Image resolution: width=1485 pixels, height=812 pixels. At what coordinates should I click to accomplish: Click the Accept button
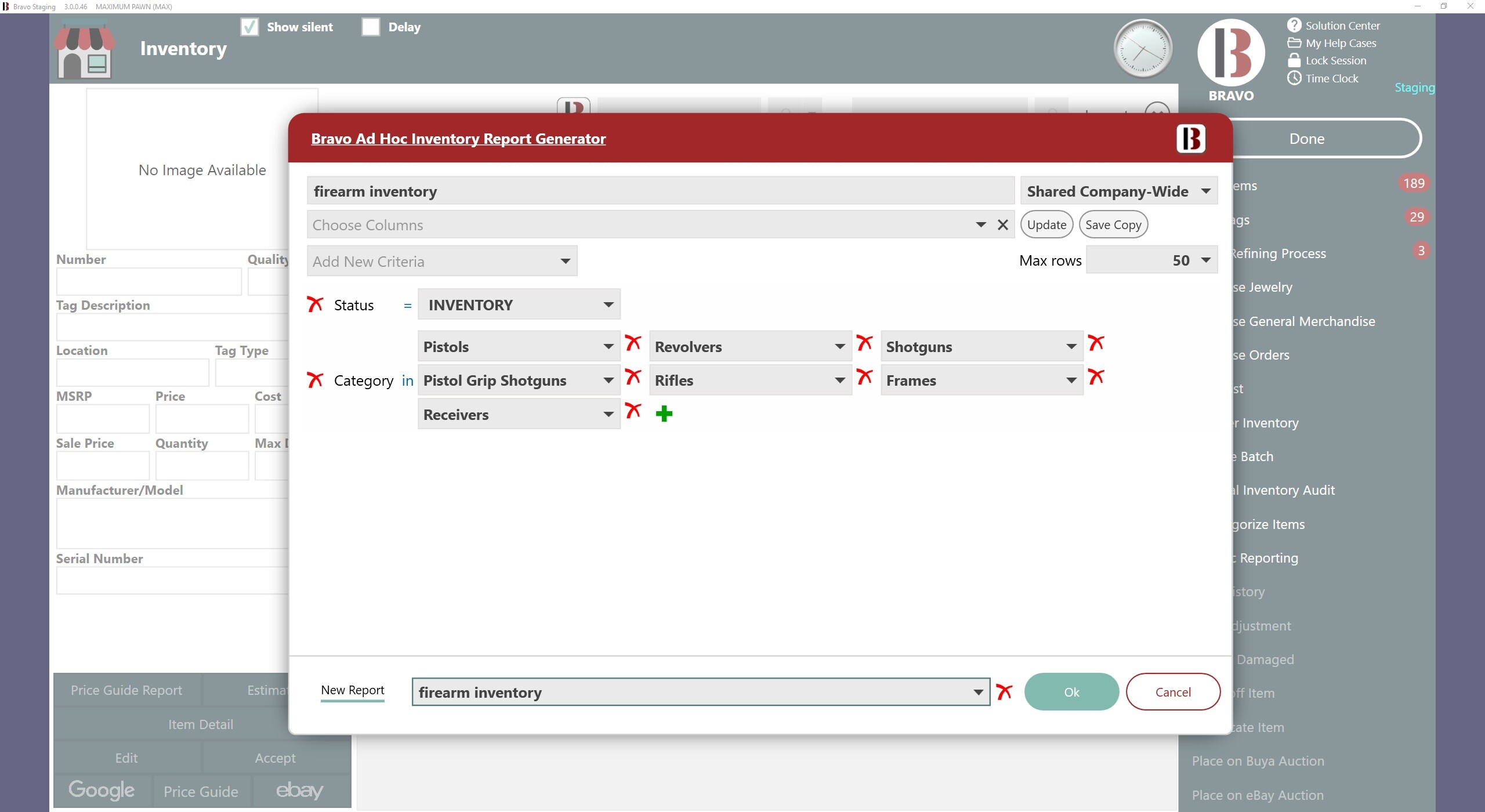[276, 758]
